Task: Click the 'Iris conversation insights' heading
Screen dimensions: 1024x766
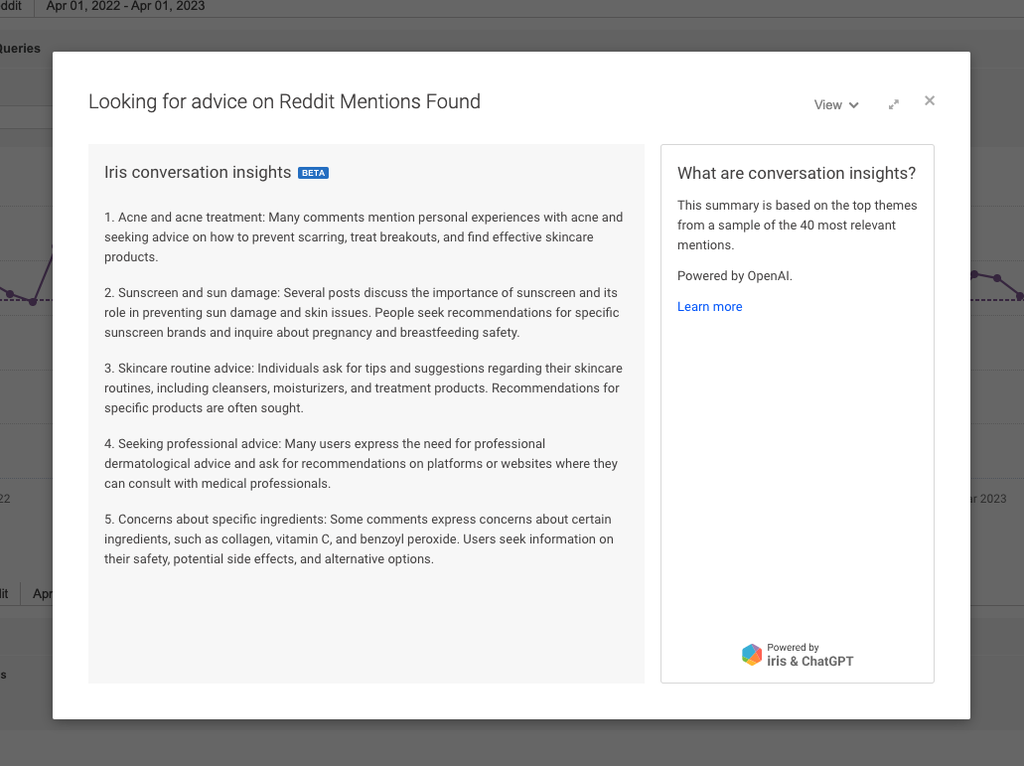Action: (198, 173)
